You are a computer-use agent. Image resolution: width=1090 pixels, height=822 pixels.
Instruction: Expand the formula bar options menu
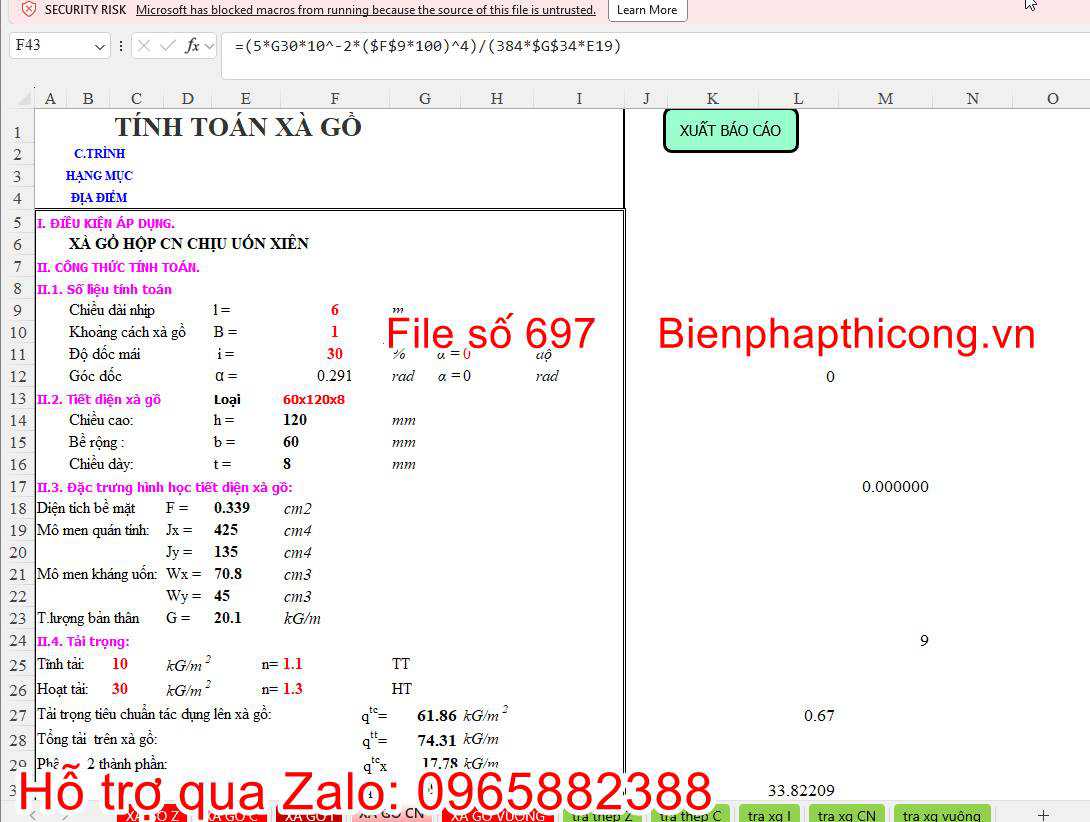pos(121,46)
